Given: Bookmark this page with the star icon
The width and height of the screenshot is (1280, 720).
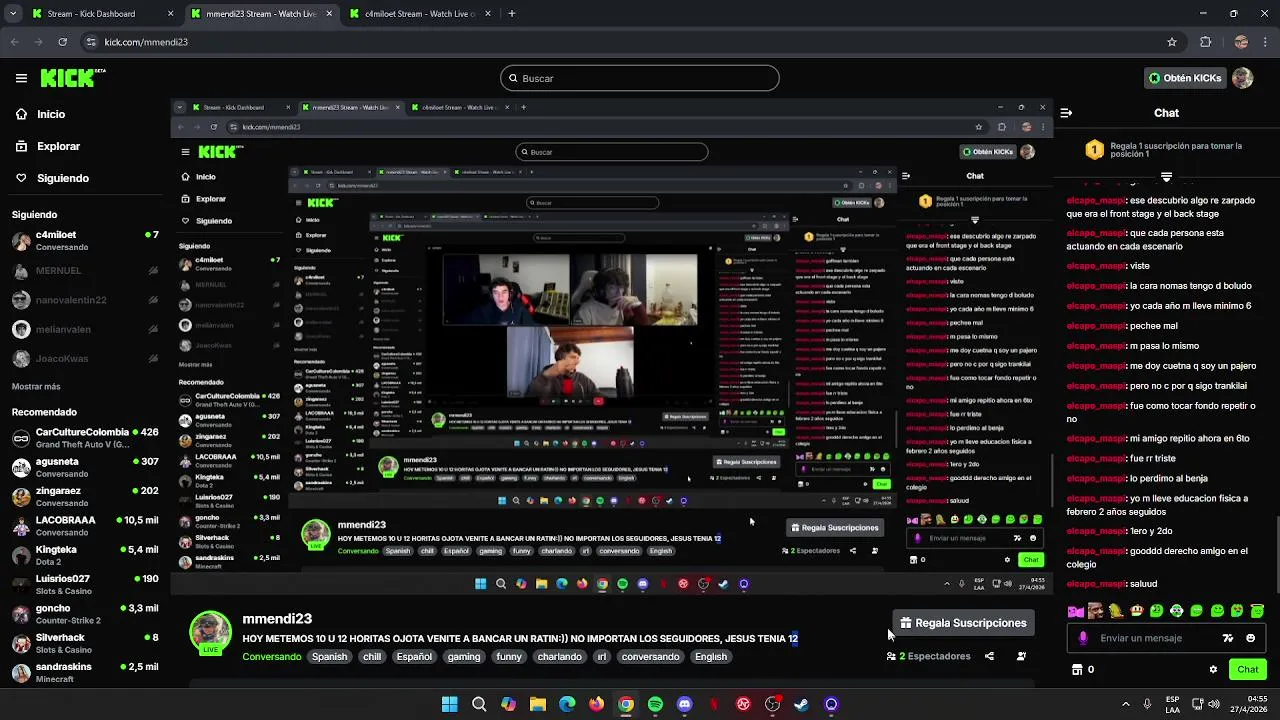Looking at the screenshot, I should click(1172, 42).
